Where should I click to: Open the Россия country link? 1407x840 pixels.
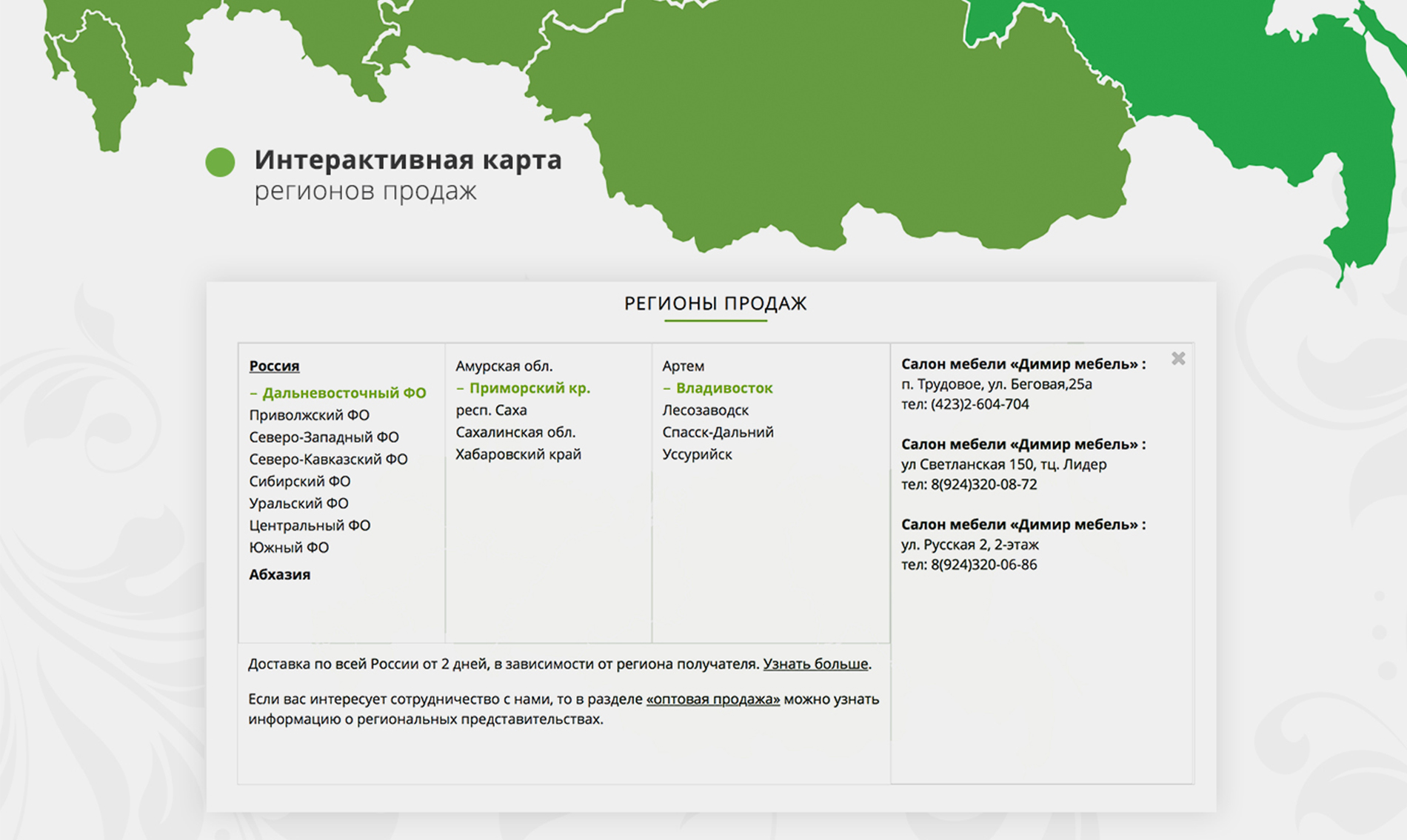(x=274, y=366)
